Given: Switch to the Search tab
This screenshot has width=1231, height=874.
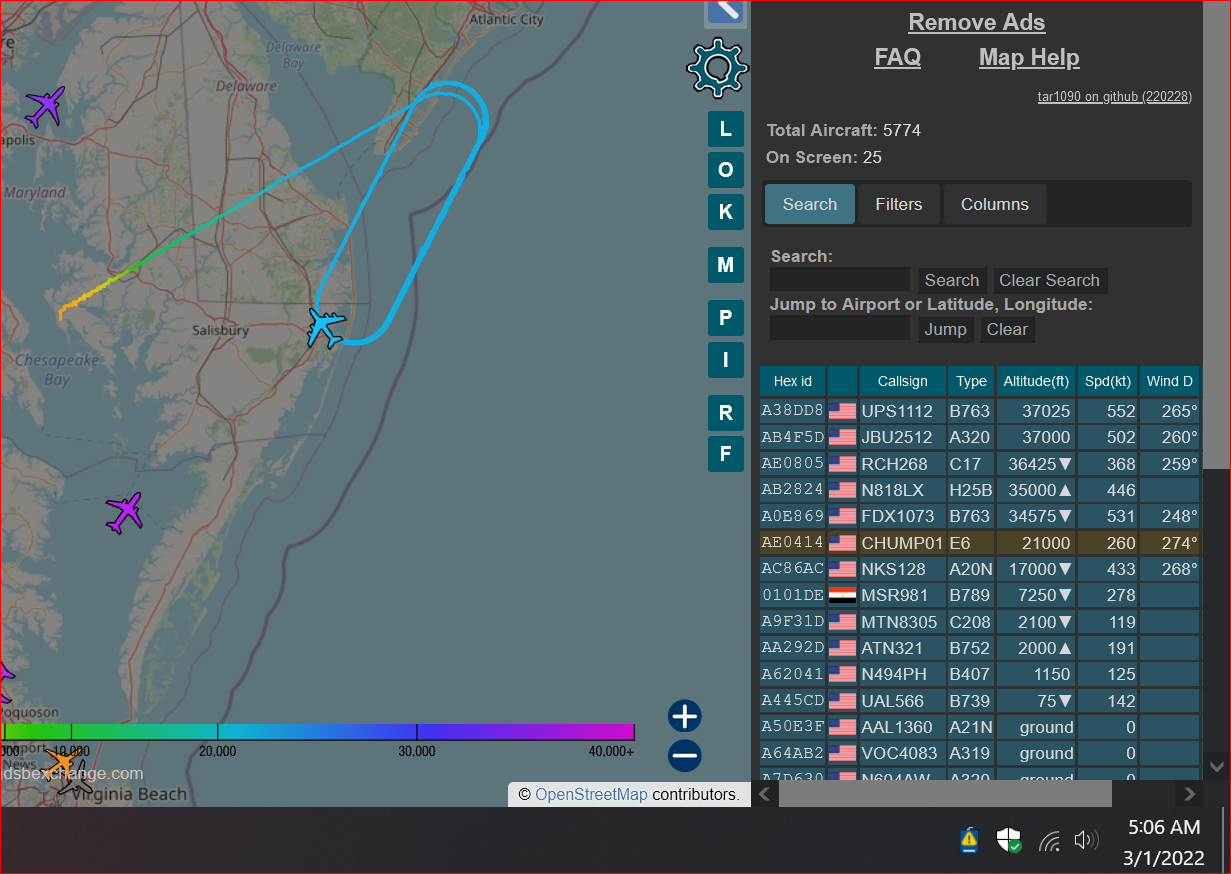Looking at the screenshot, I should click(x=810, y=204).
